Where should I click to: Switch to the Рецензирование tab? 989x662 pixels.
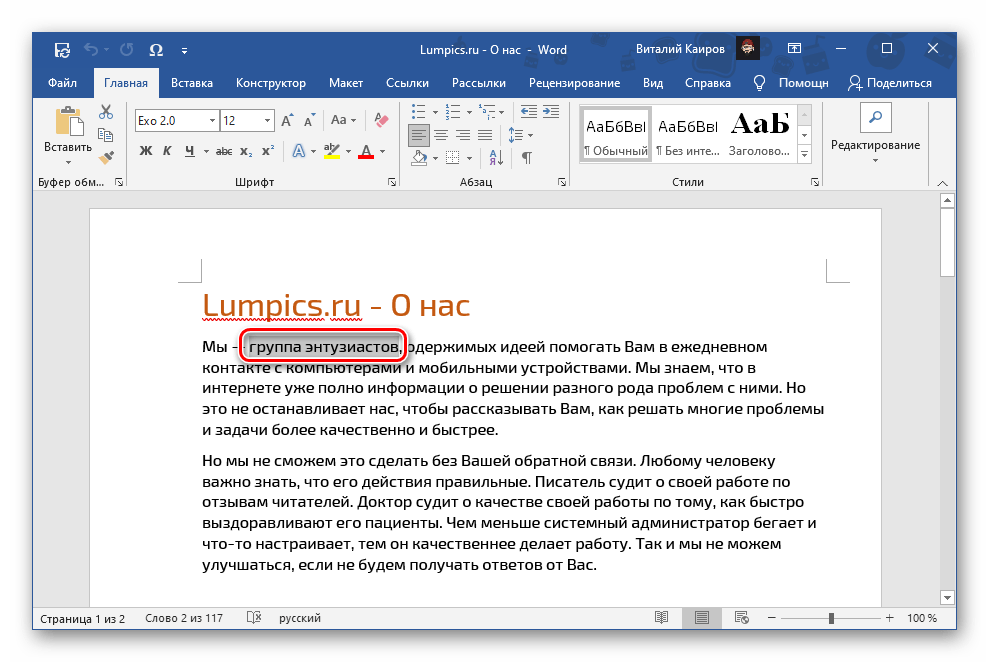(577, 83)
